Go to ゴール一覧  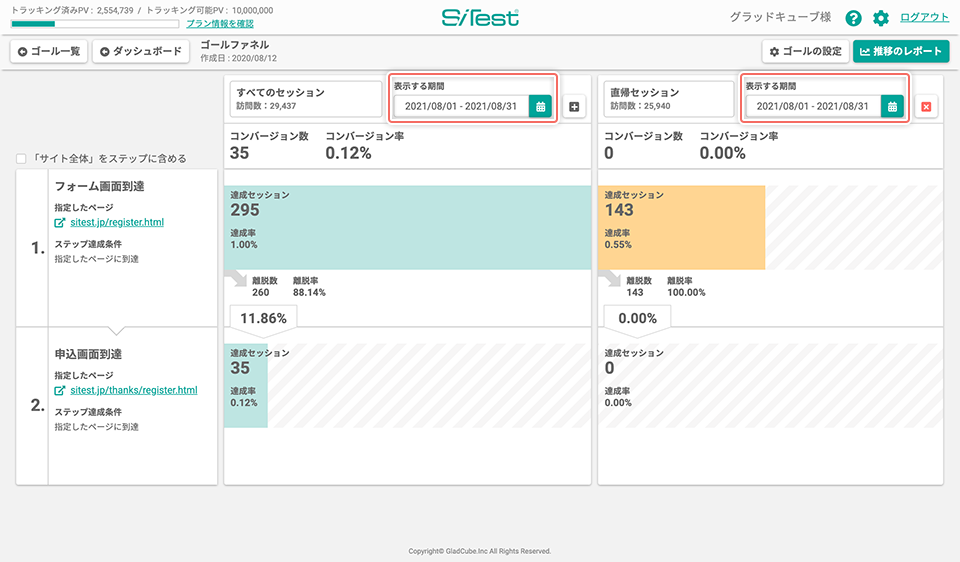49,51
